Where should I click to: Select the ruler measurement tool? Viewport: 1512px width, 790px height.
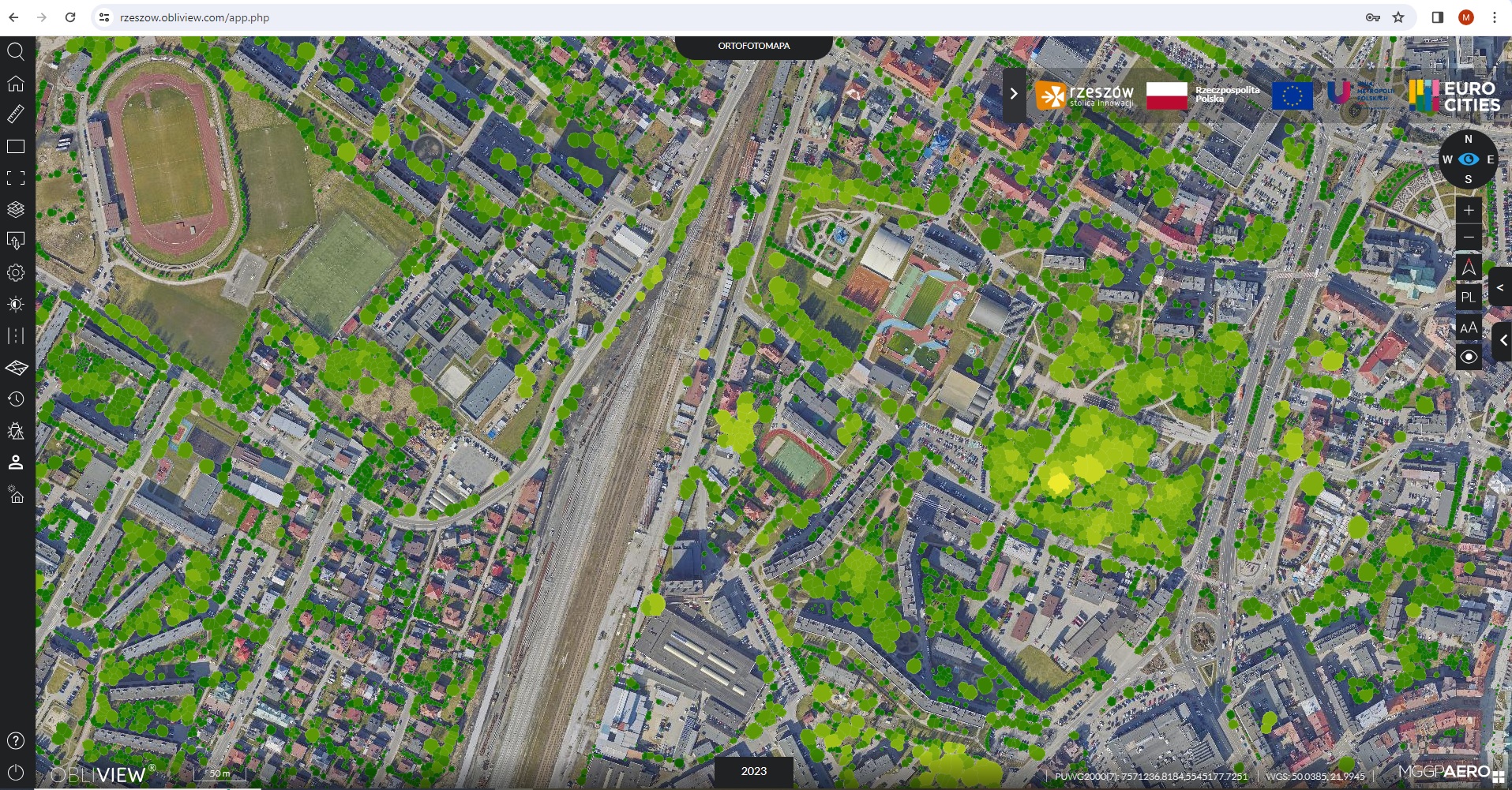(16, 114)
